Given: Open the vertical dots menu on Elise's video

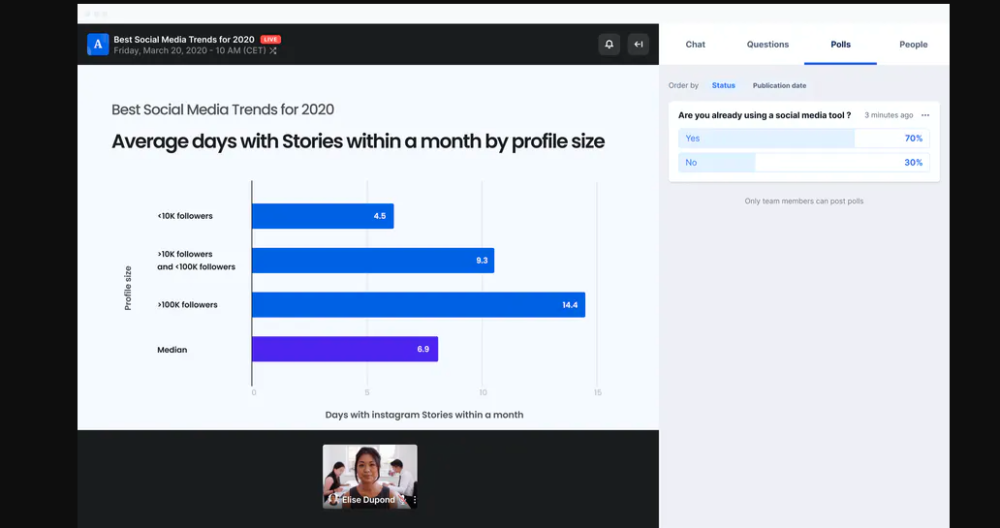Looking at the screenshot, I should click(x=414, y=499).
